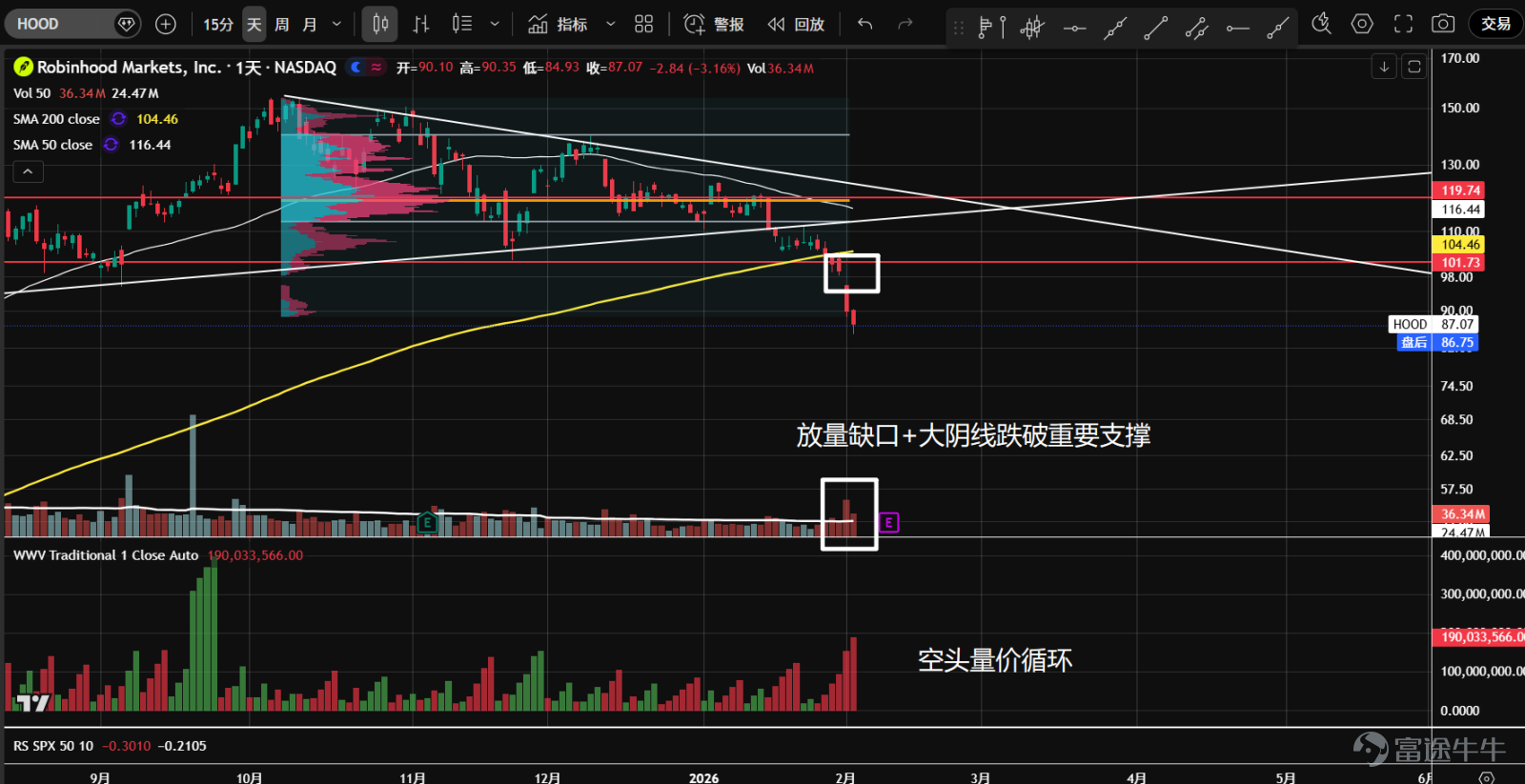The width and height of the screenshot is (1525, 784).
Task: Select WWV Traditional 1 Close Auto legend
Action: [106, 555]
